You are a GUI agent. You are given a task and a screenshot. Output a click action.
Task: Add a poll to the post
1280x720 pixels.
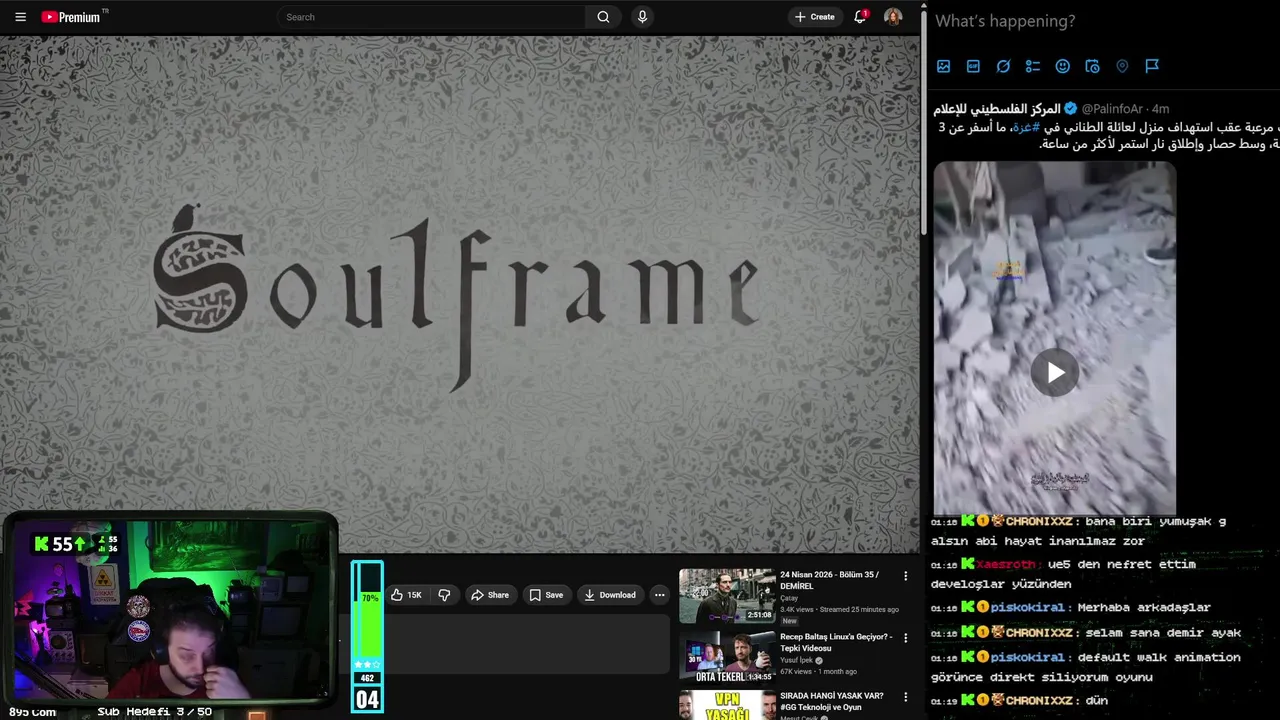coord(1033,66)
